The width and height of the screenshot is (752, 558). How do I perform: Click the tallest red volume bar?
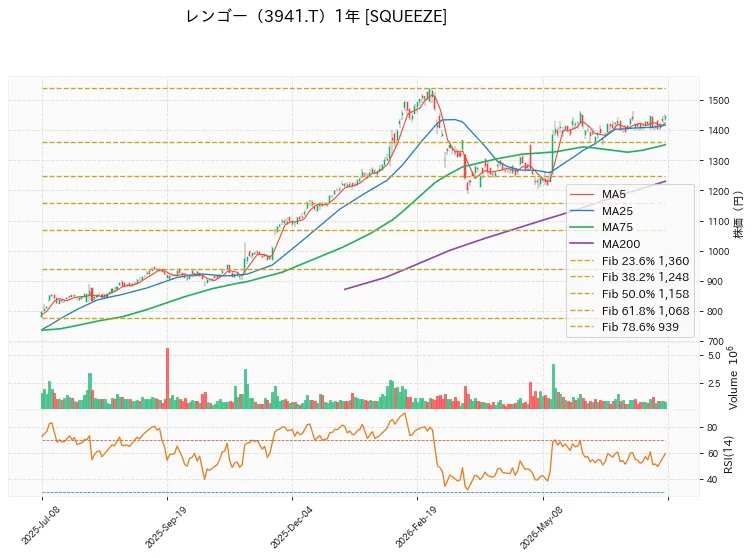(167, 378)
